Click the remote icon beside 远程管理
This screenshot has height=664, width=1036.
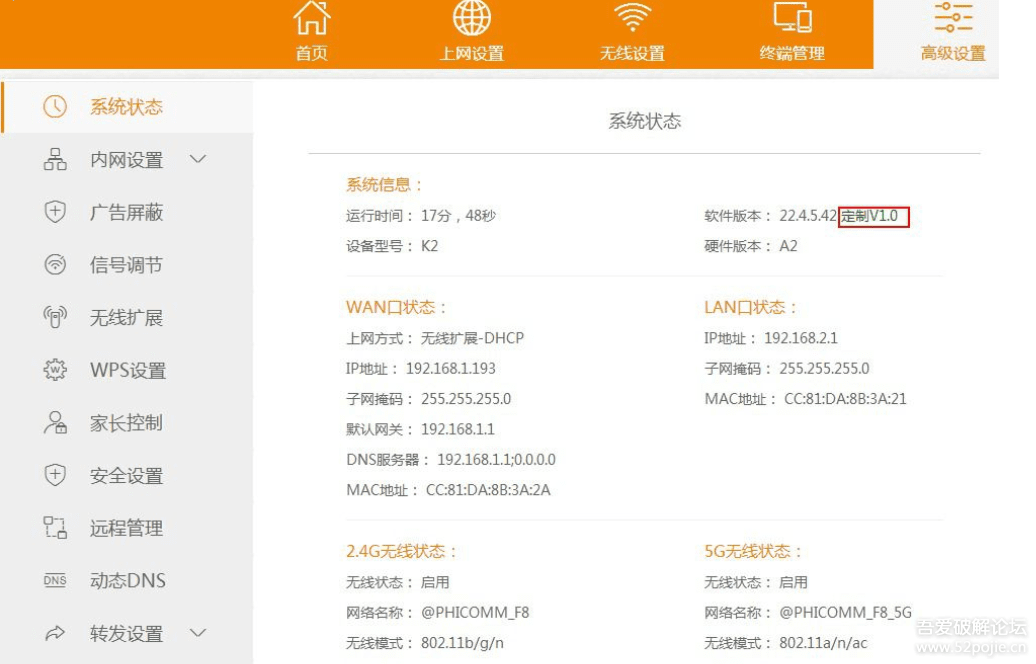[55, 527]
